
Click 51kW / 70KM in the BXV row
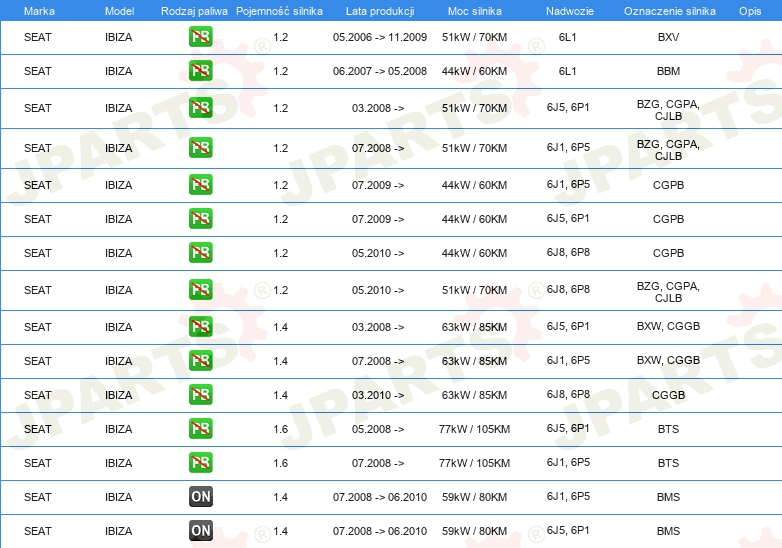474,37
